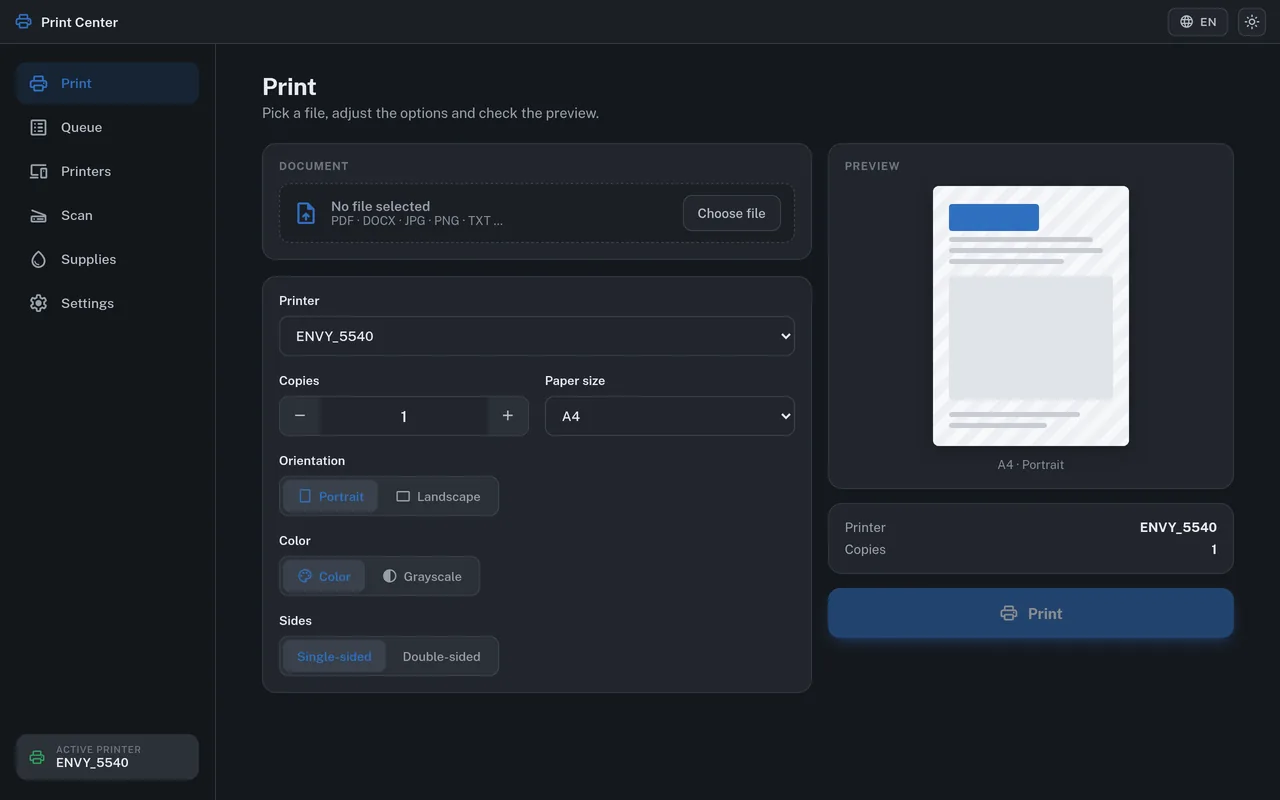Viewport: 1280px width, 800px height.
Task: Select Single-sided printing
Action: point(334,656)
